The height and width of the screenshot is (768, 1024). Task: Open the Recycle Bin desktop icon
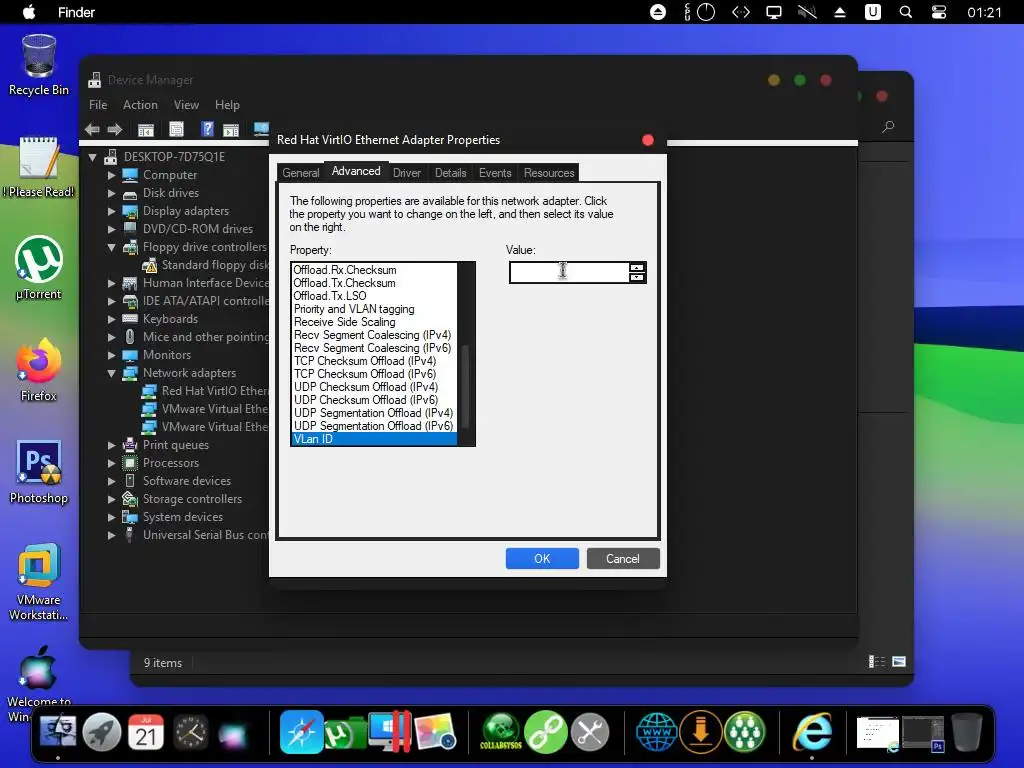39,65
